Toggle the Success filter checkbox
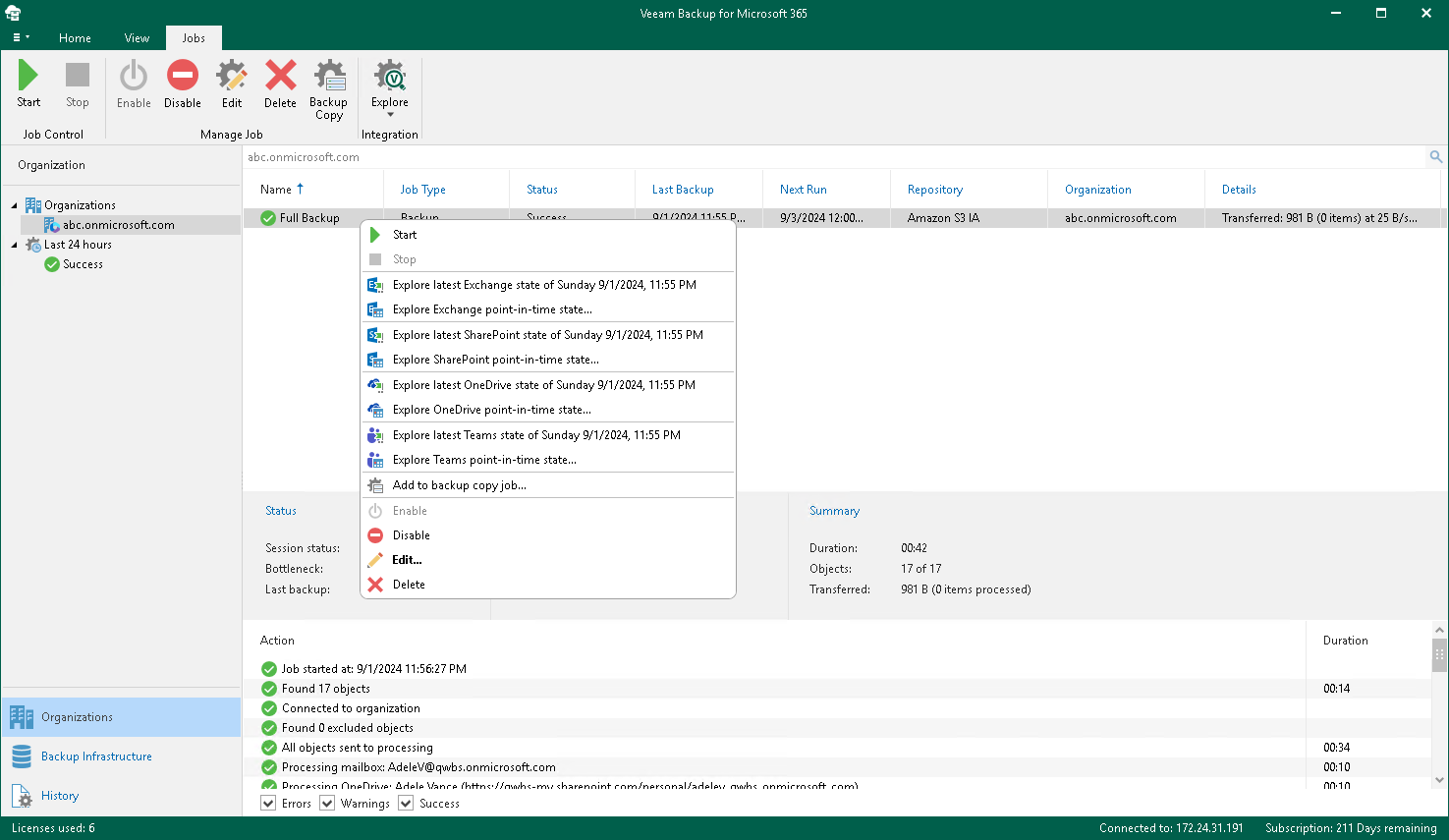Screen dimensions: 1449x840 [406, 804]
